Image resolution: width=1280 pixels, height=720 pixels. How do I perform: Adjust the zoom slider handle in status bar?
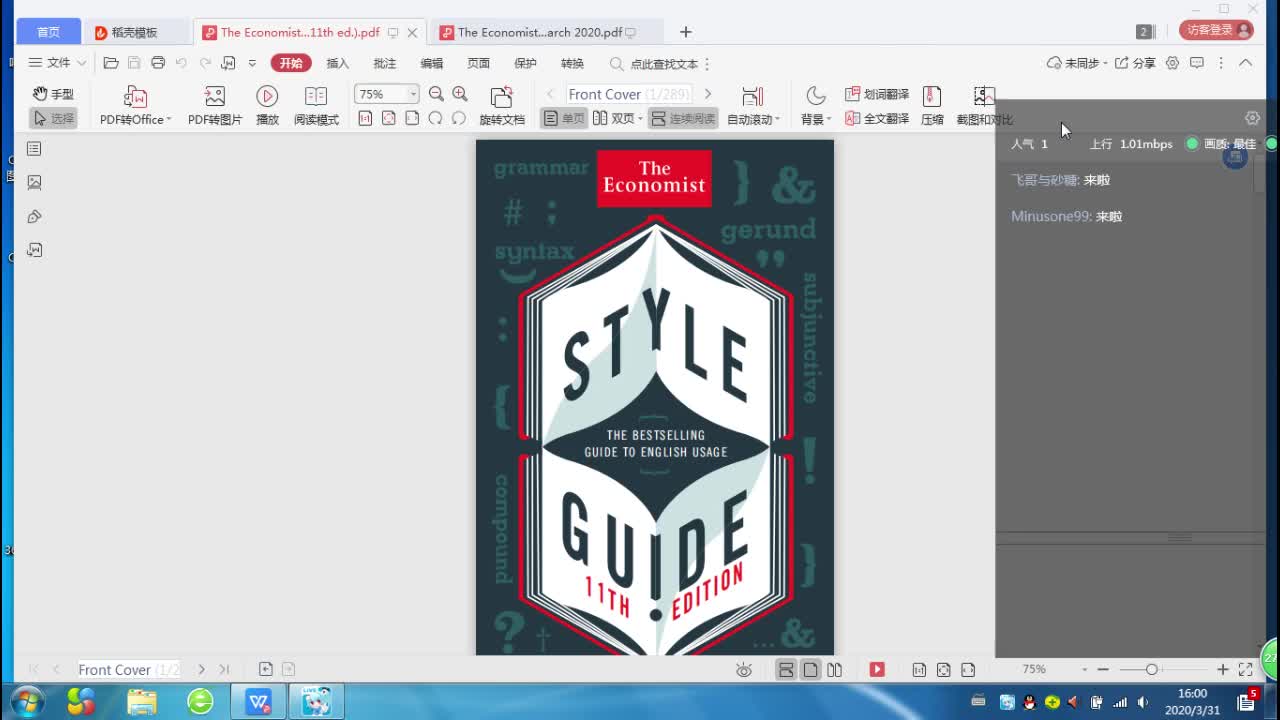click(1151, 669)
